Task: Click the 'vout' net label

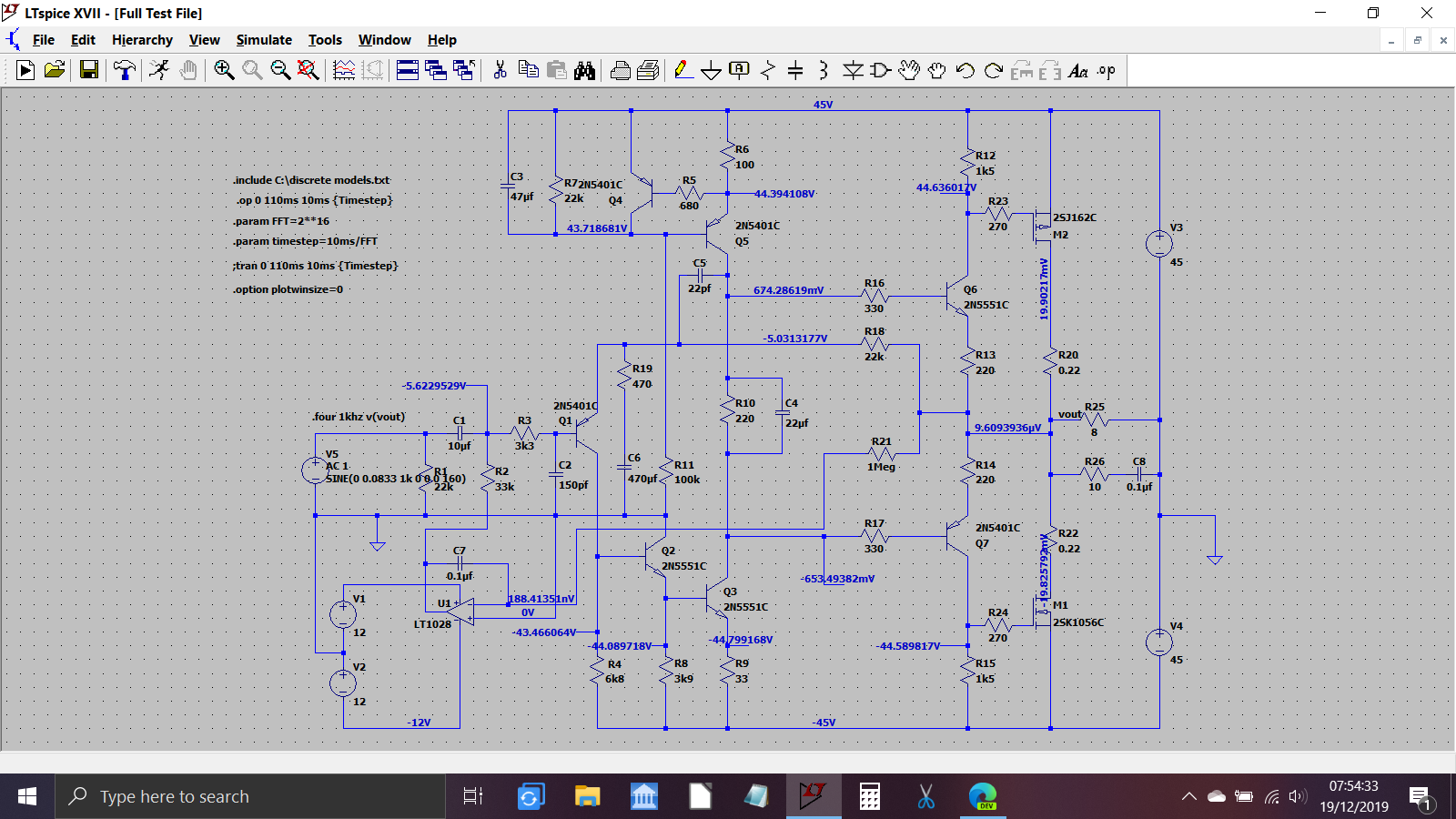Action: pos(1070,414)
